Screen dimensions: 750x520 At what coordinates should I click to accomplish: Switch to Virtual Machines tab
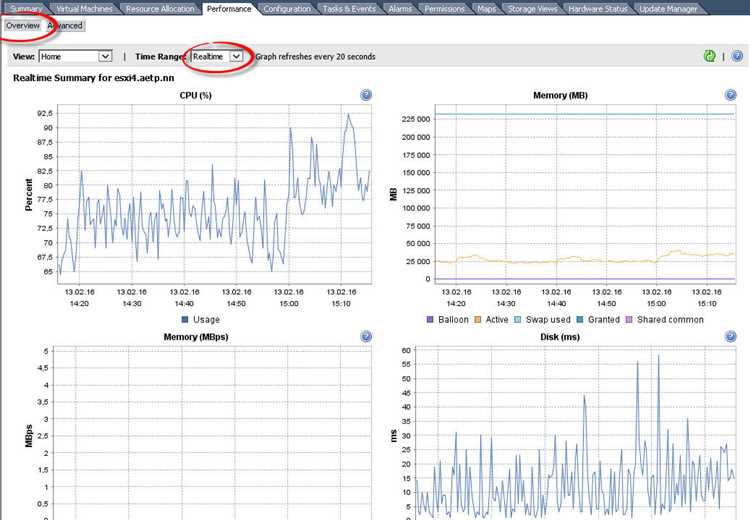tap(84, 9)
